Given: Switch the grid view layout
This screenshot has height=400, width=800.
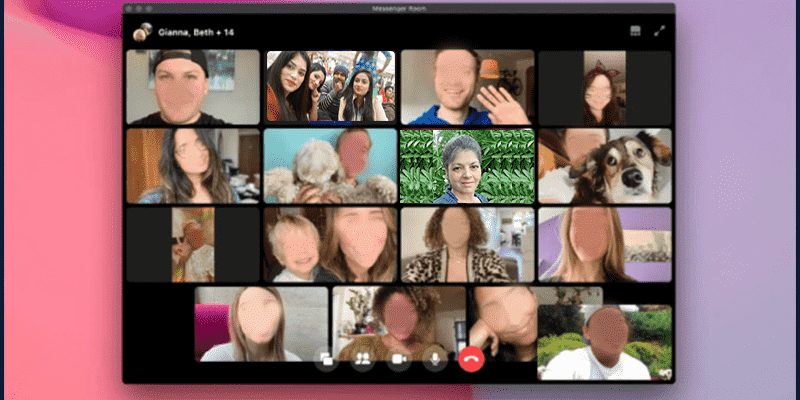Looking at the screenshot, I should pyautogui.click(x=635, y=31).
